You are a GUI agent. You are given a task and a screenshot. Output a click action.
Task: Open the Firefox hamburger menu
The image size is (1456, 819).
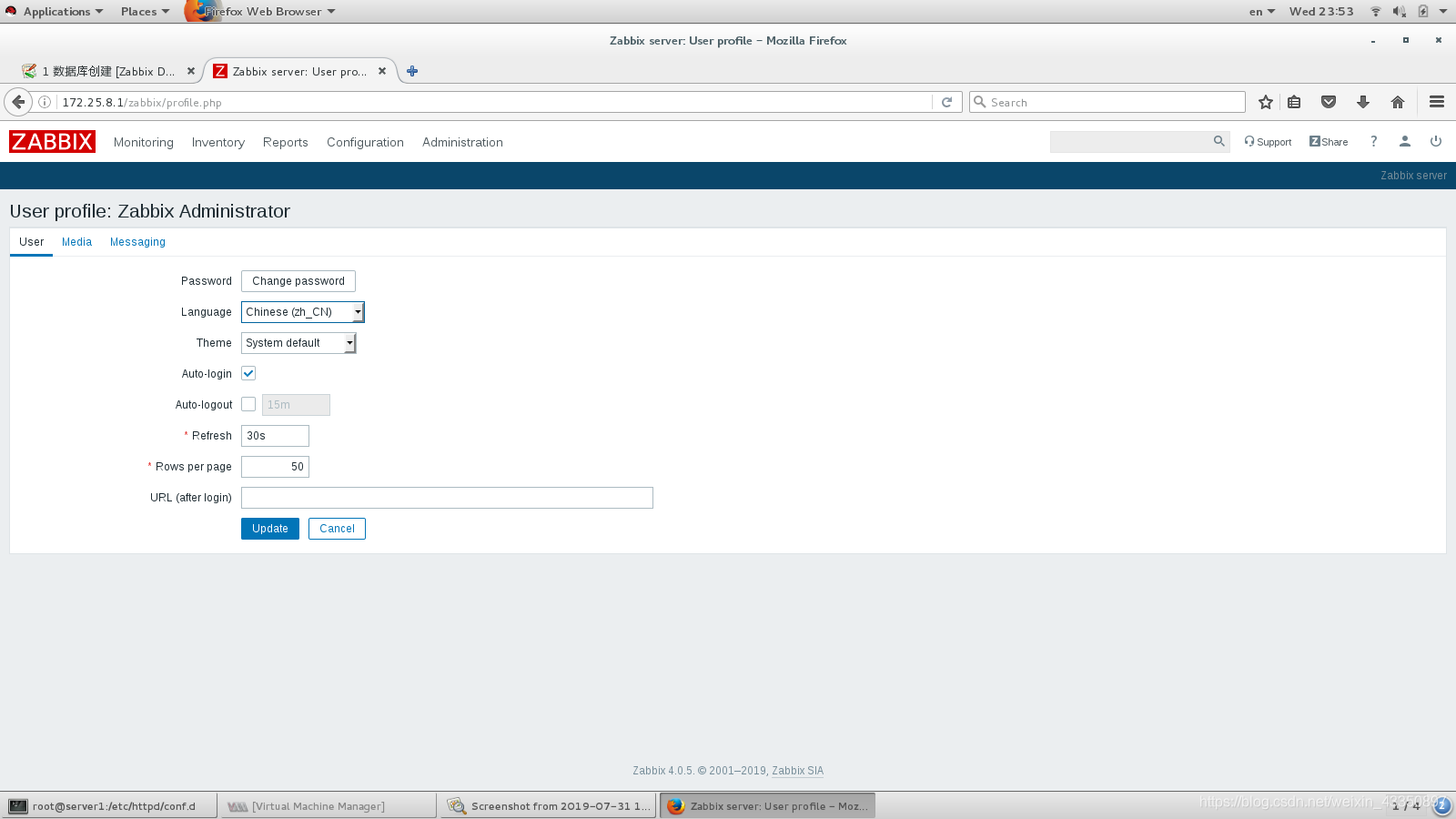(x=1437, y=102)
